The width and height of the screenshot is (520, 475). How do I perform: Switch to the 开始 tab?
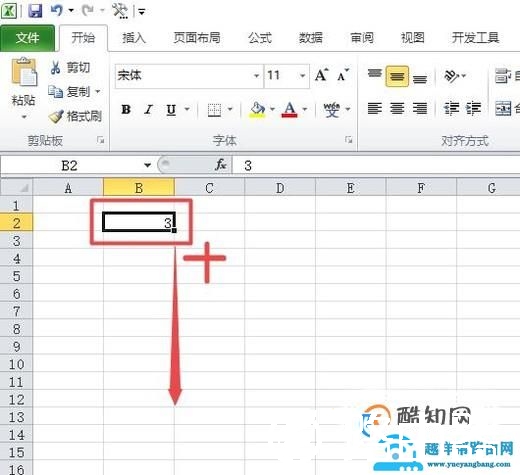coord(83,38)
